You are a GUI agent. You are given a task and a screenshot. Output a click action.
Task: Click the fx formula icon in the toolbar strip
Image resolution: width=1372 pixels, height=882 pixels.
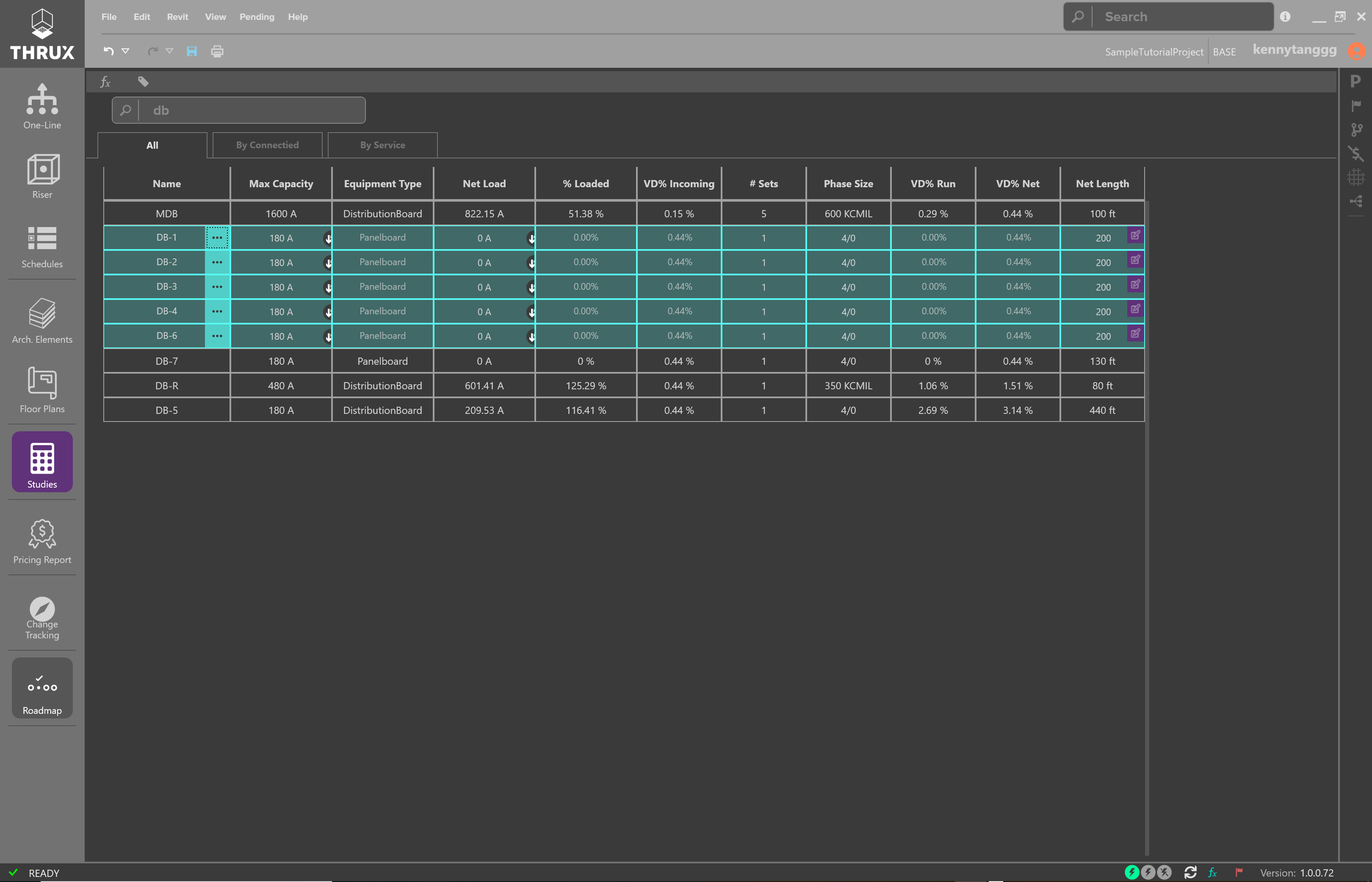point(105,82)
